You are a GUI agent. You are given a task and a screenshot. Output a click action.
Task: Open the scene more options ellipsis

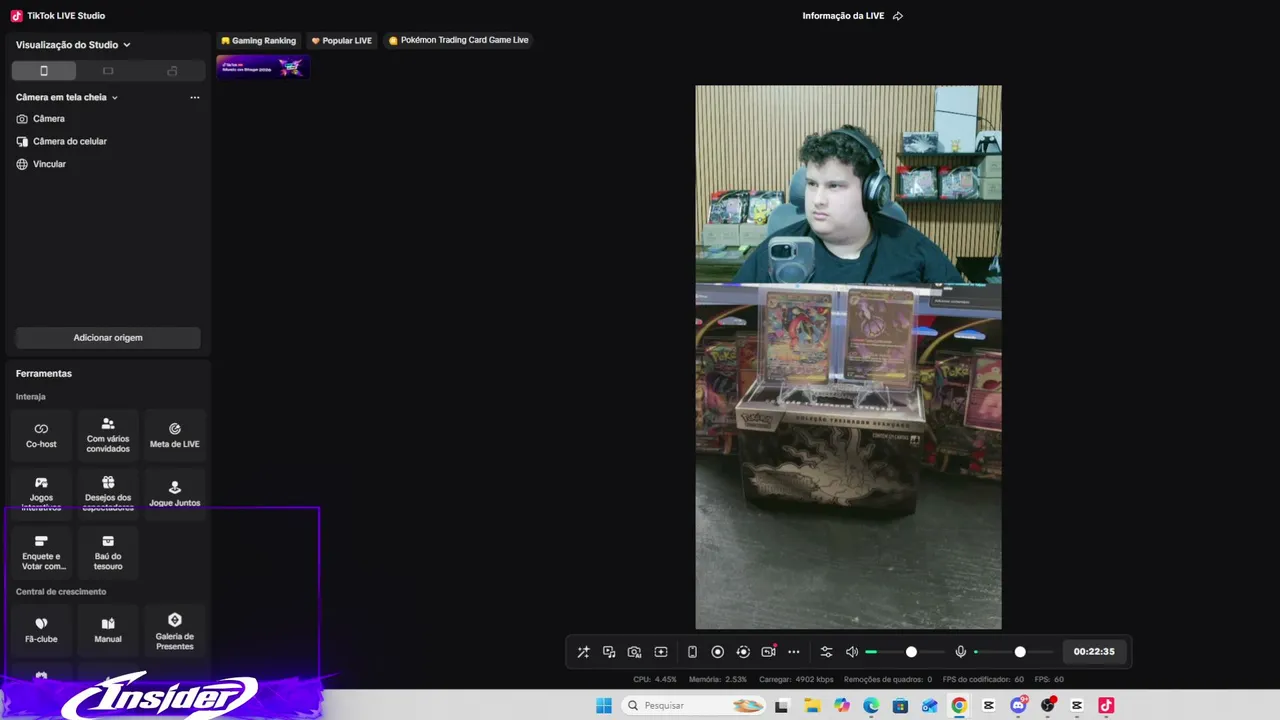point(195,98)
